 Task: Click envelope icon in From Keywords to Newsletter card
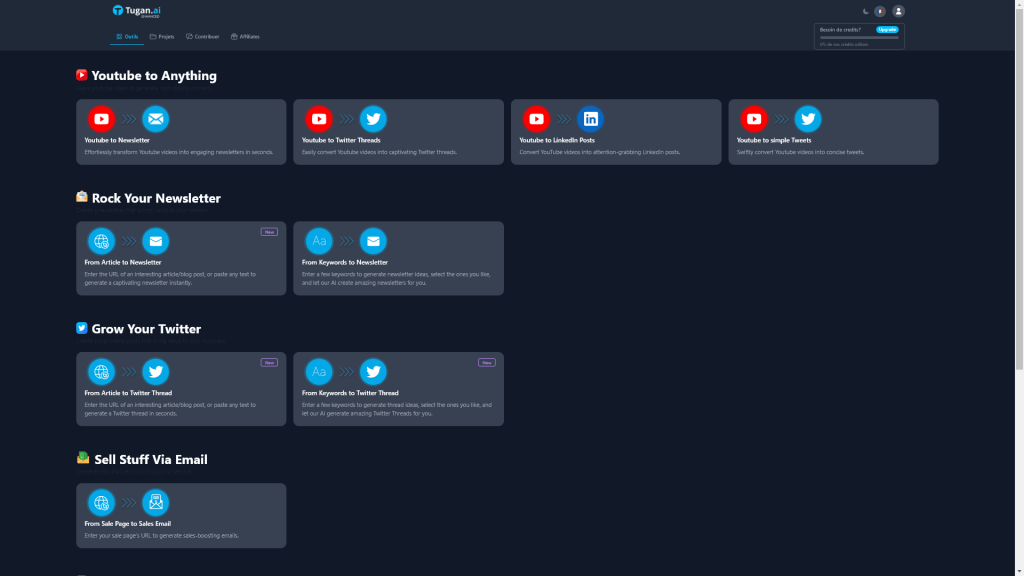(x=373, y=241)
